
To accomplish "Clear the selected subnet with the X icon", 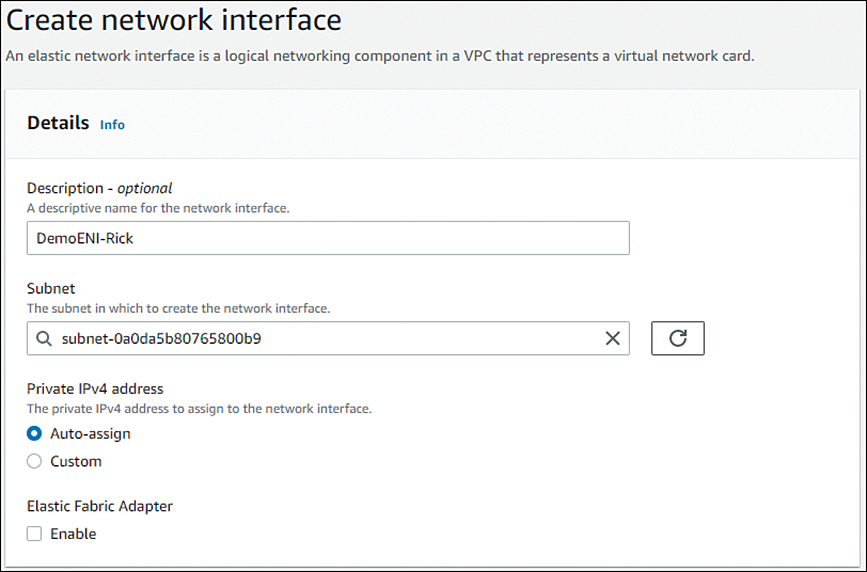I will 612,338.
